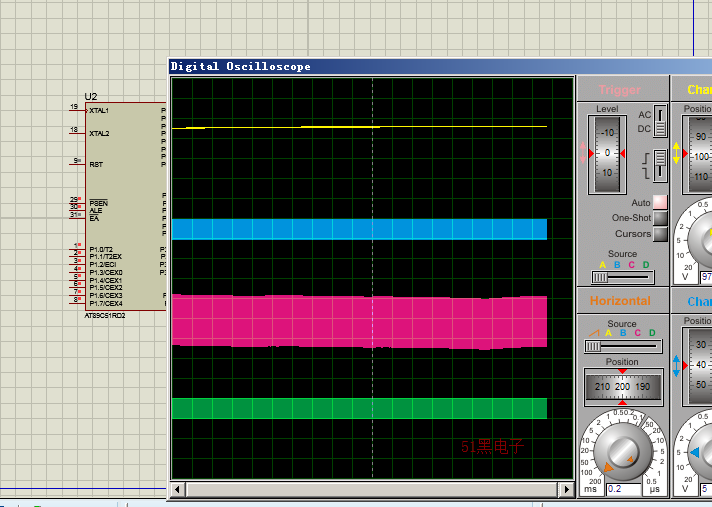
Task: Click the P1.4/CEX1 pin label
Action: (105, 280)
